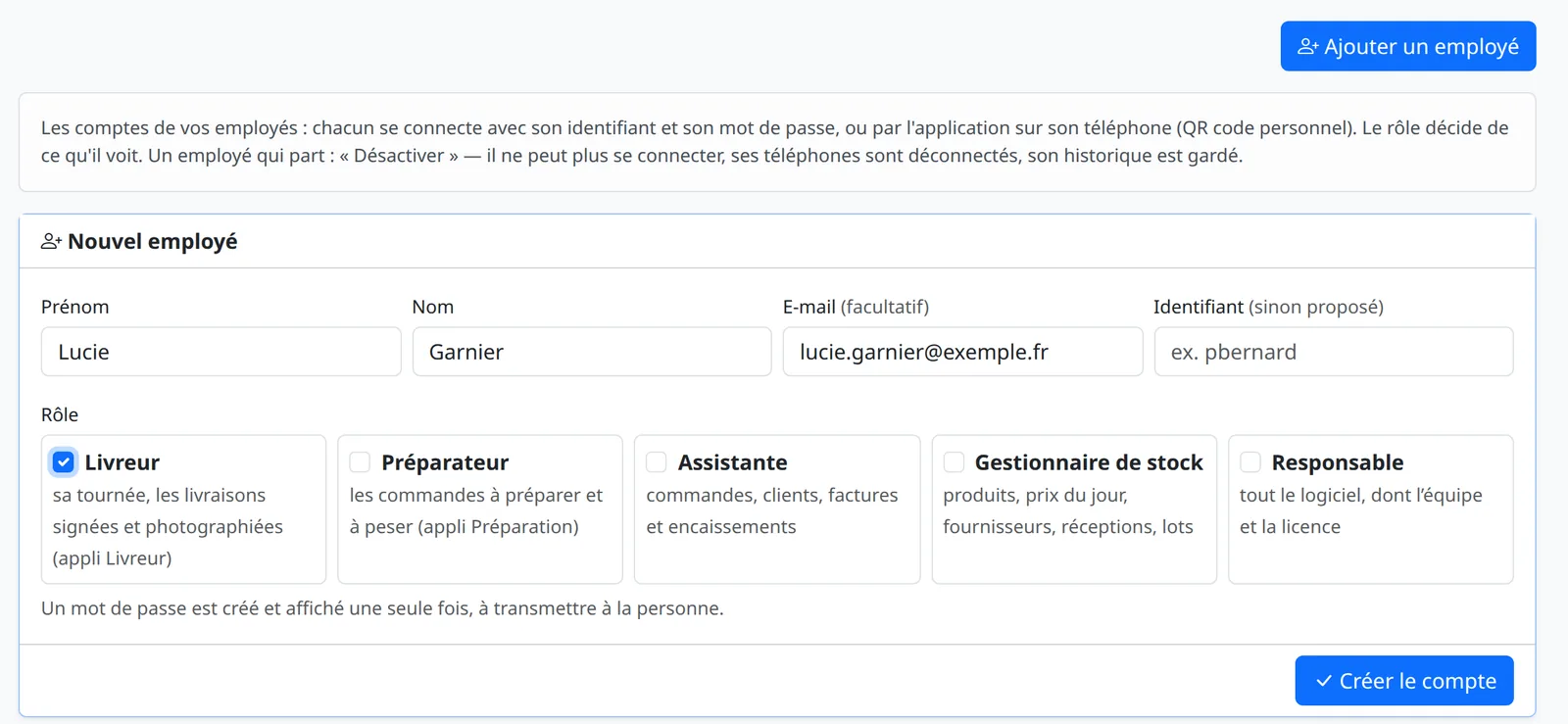Tick the Préparateur role checkbox
This screenshot has height=724, width=1568.
pyautogui.click(x=361, y=462)
